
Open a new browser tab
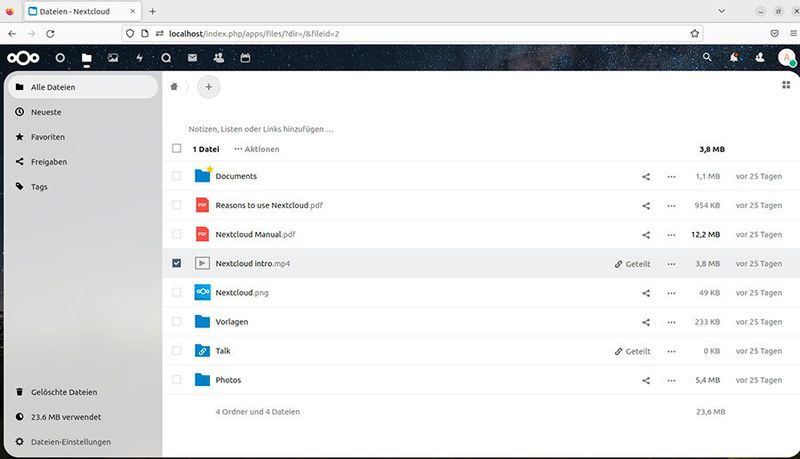pyautogui.click(x=153, y=11)
